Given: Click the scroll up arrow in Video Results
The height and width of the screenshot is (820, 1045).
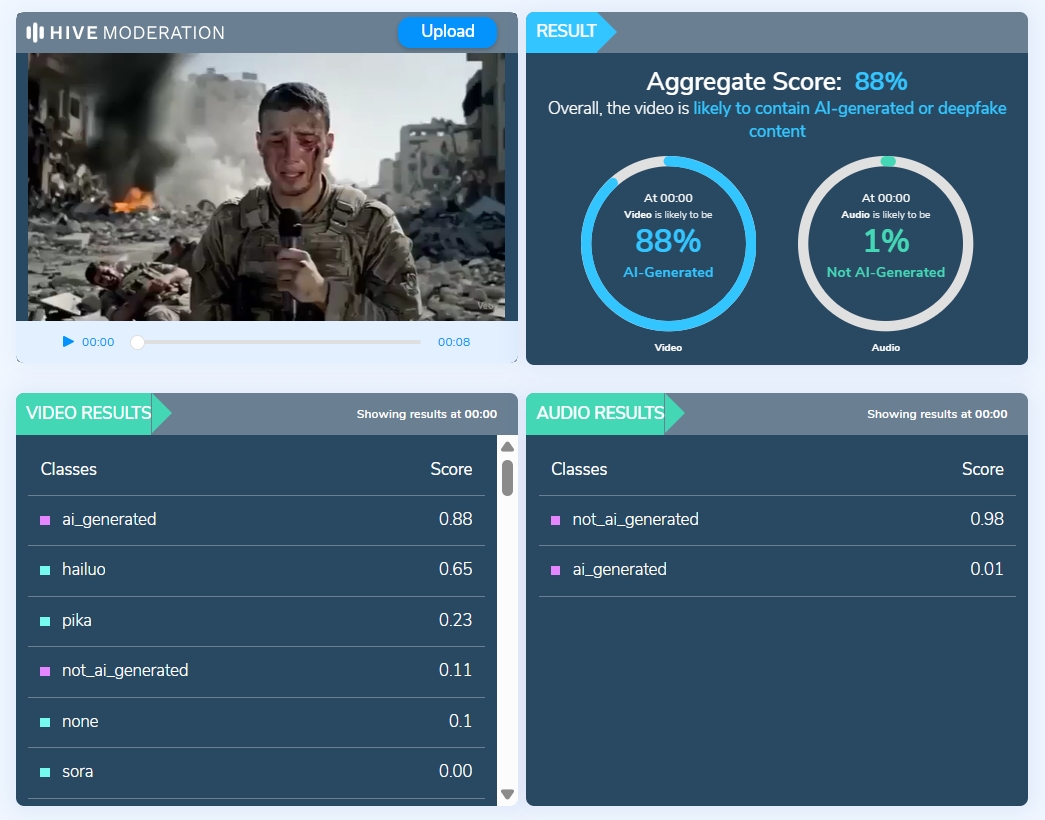Looking at the screenshot, I should pyautogui.click(x=507, y=446).
